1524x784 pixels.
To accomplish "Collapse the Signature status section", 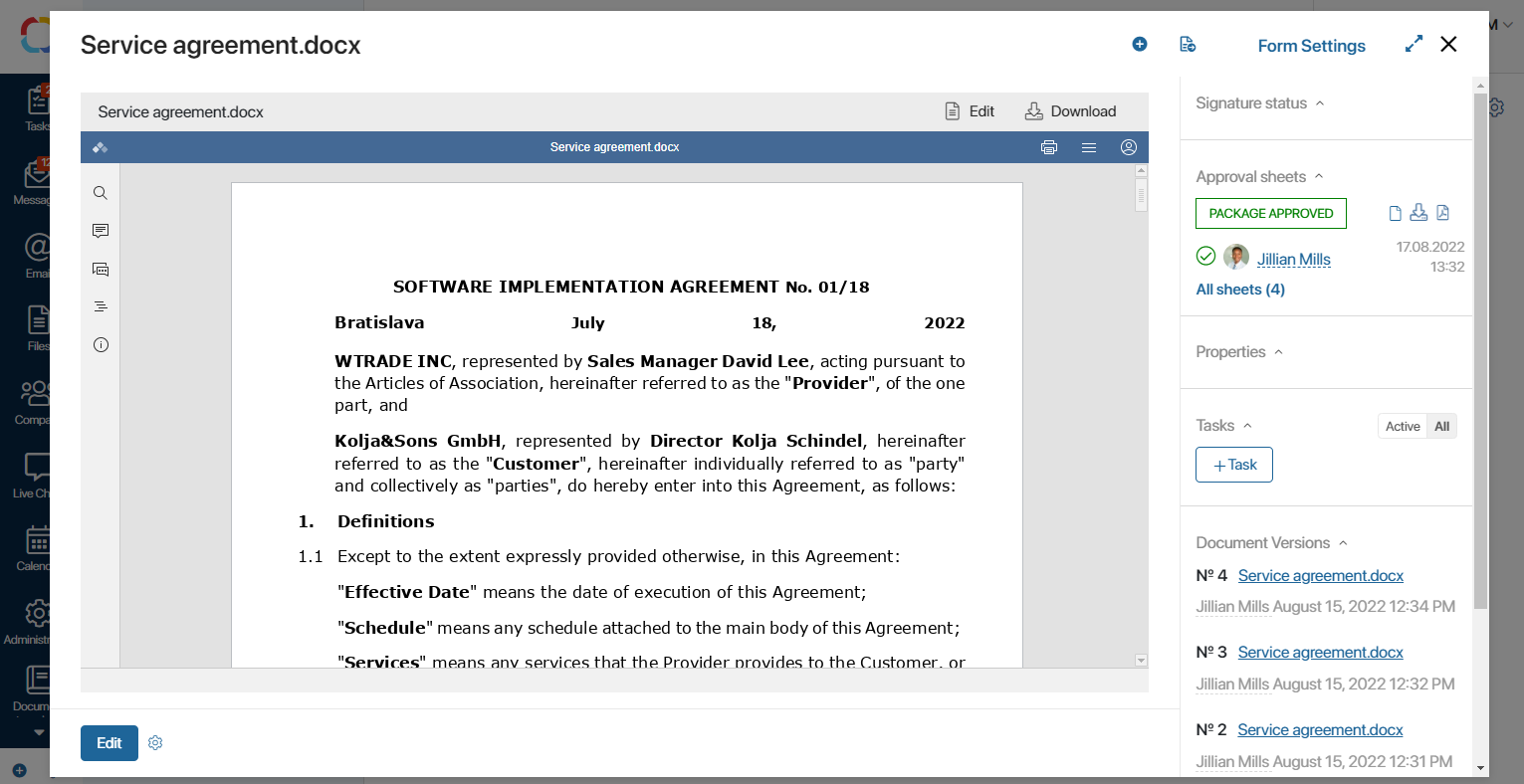I will click(x=1320, y=103).
